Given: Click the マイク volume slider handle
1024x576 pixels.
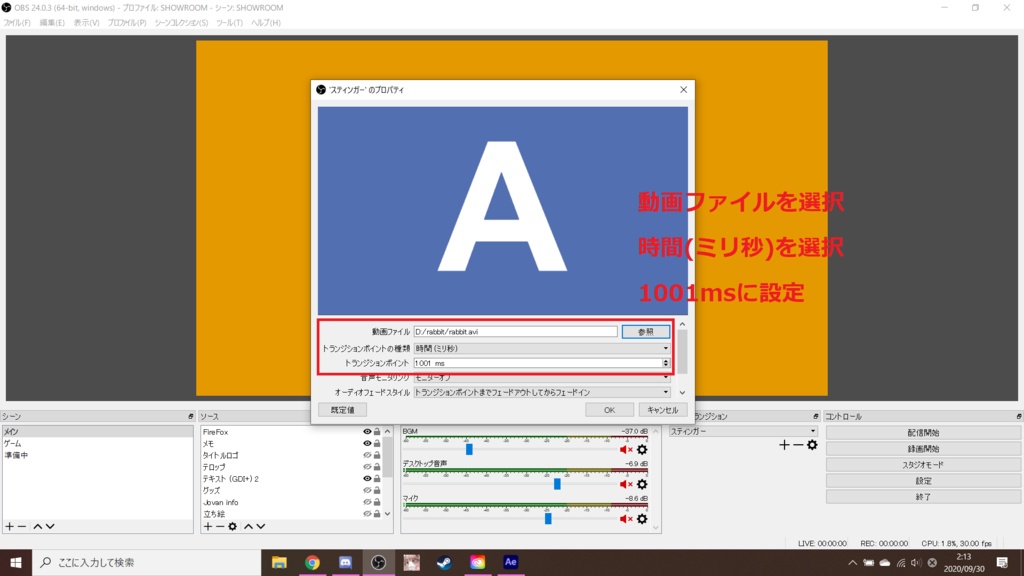Looking at the screenshot, I should (547, 519).
